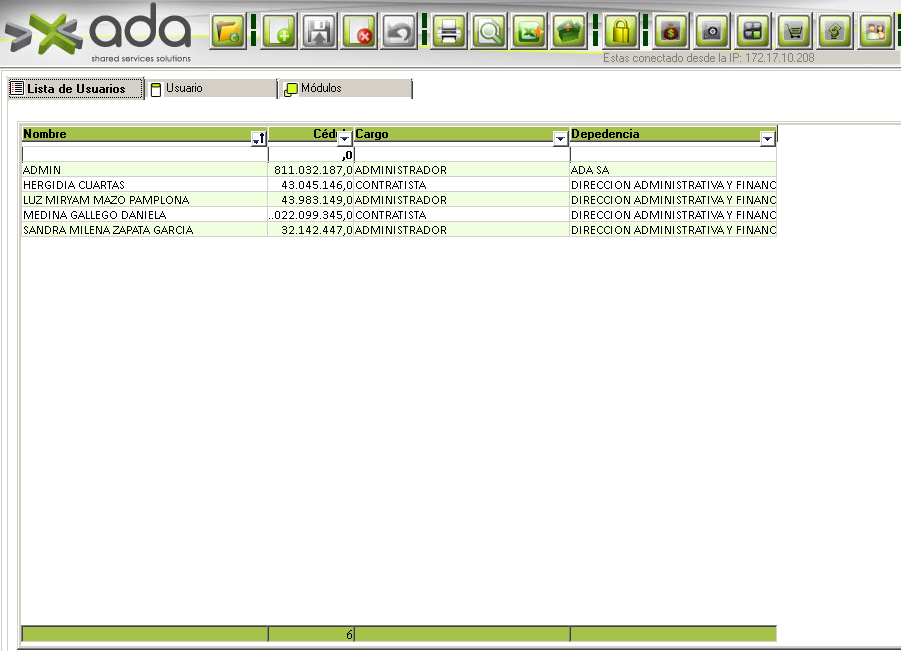Open the Usuario tab
This screenshot has height=651, width=901.
pos(211,88)
